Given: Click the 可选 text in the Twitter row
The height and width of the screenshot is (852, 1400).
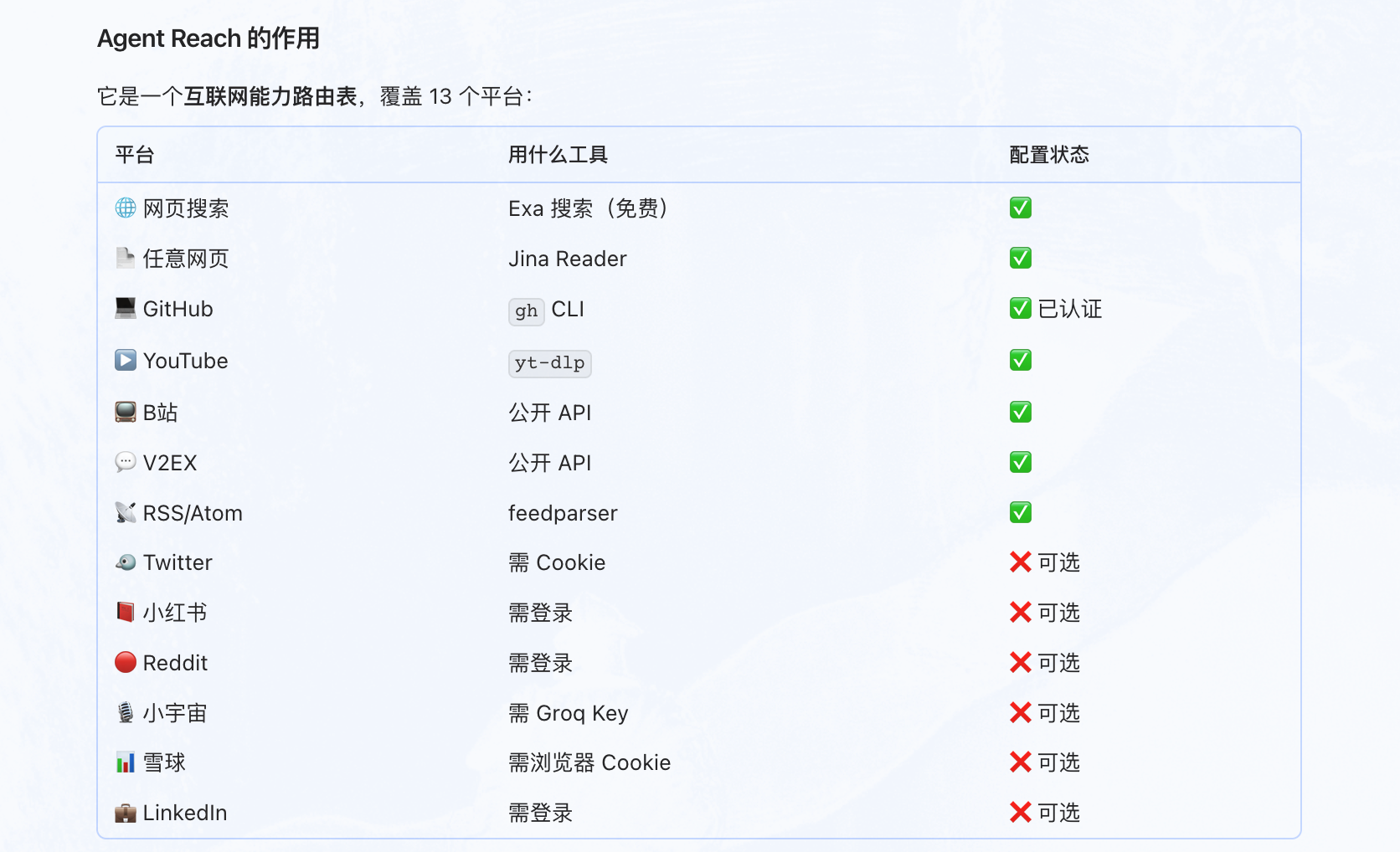Looking at the screenshot, I should pos(1059,562).
